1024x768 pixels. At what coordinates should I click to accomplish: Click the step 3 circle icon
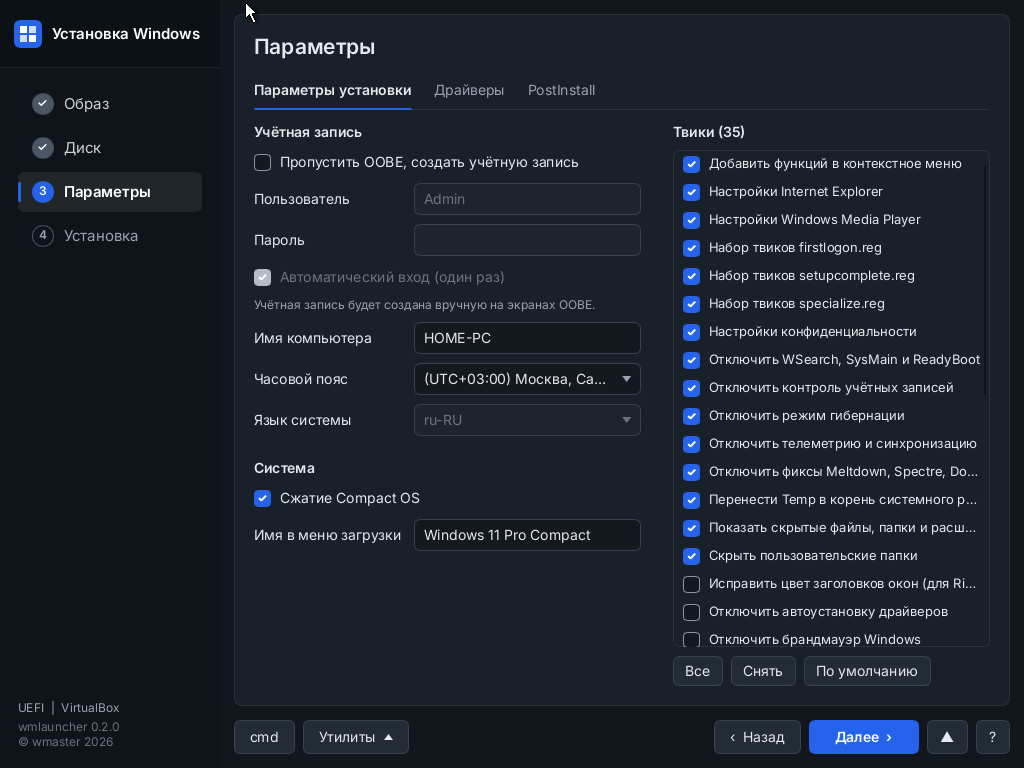pyautogui.click(x=42, y=191)
